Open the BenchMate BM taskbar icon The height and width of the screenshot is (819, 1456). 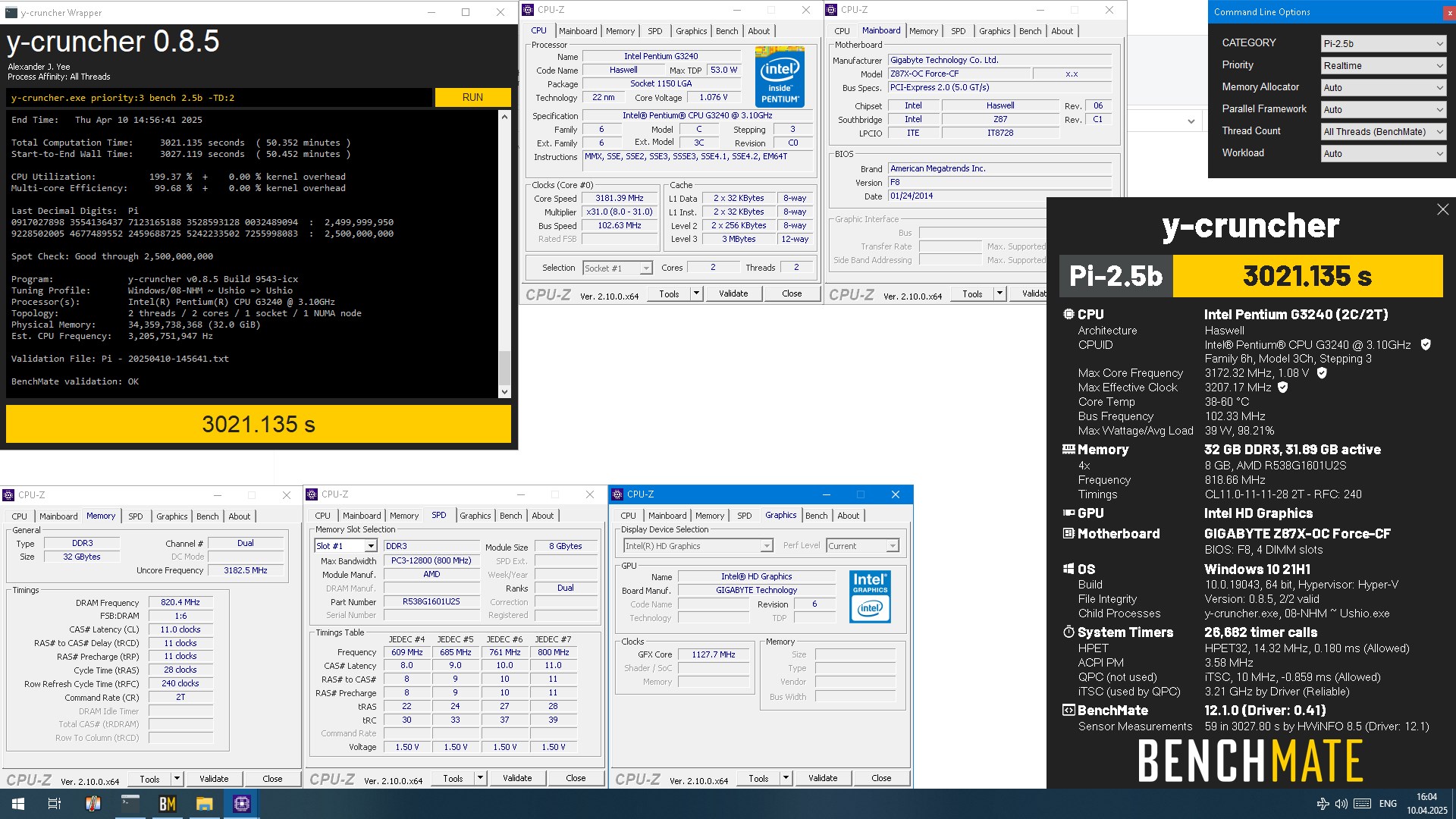coord(167,804)
